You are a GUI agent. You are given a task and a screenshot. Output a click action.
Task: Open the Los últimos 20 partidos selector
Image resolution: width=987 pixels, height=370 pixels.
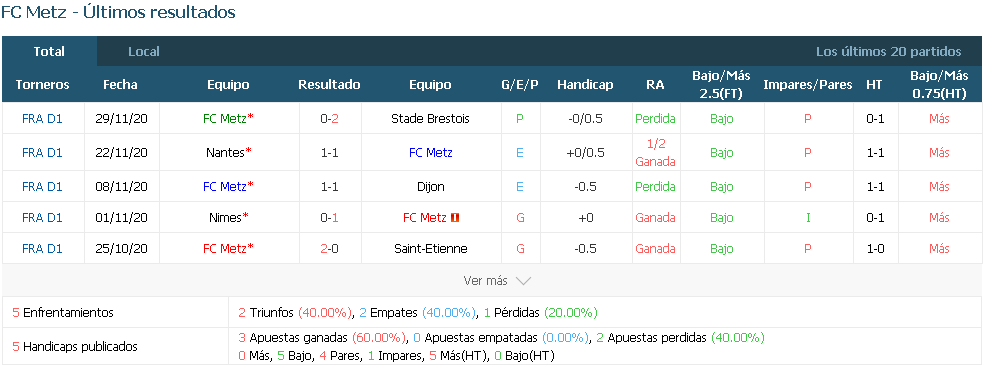point(889,52)
